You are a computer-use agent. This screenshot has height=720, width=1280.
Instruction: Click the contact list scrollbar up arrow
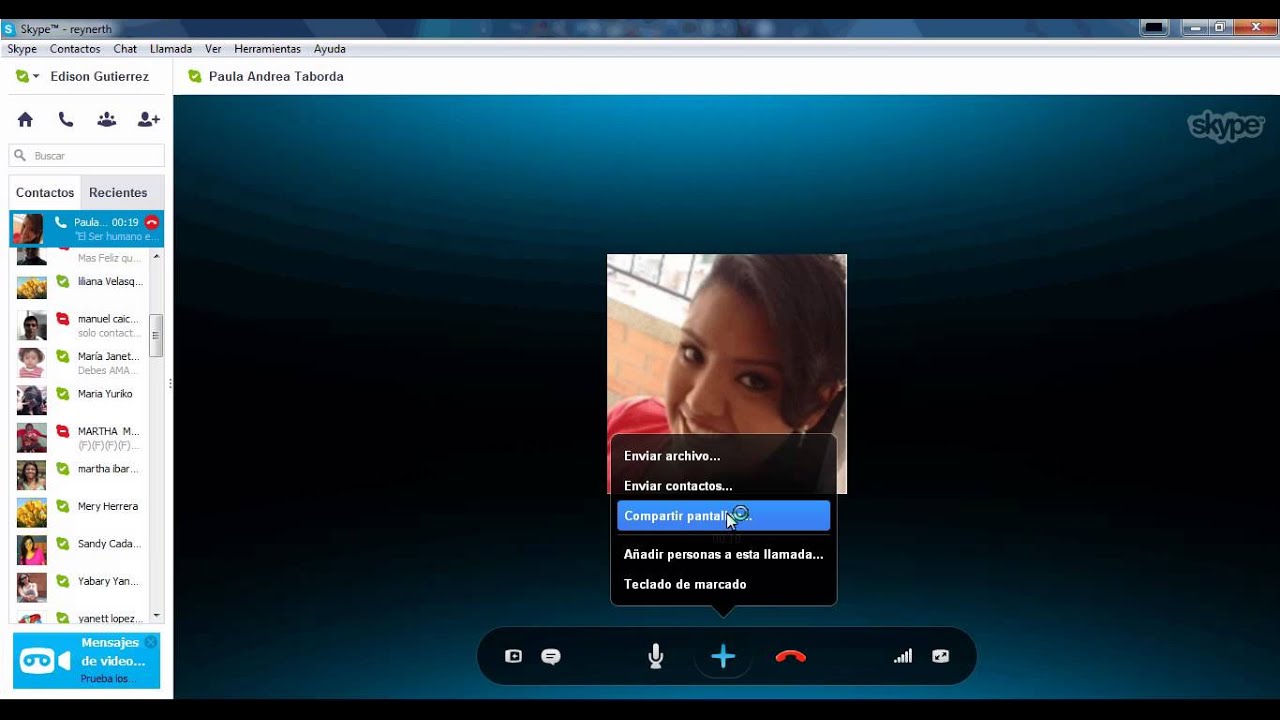[157, 257]
